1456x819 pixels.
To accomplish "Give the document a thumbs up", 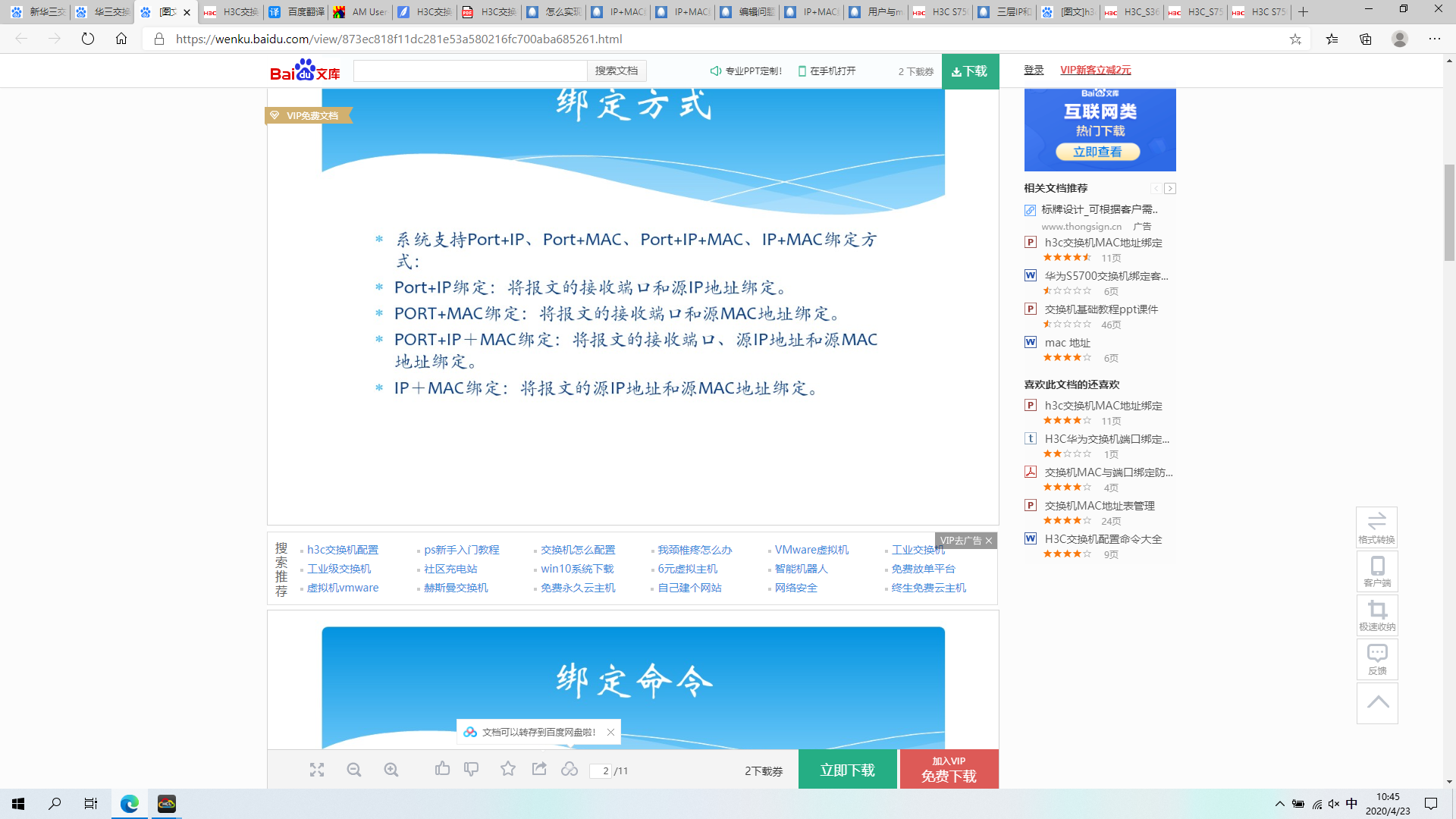I will pyautogui.click(x=443, y=769).
